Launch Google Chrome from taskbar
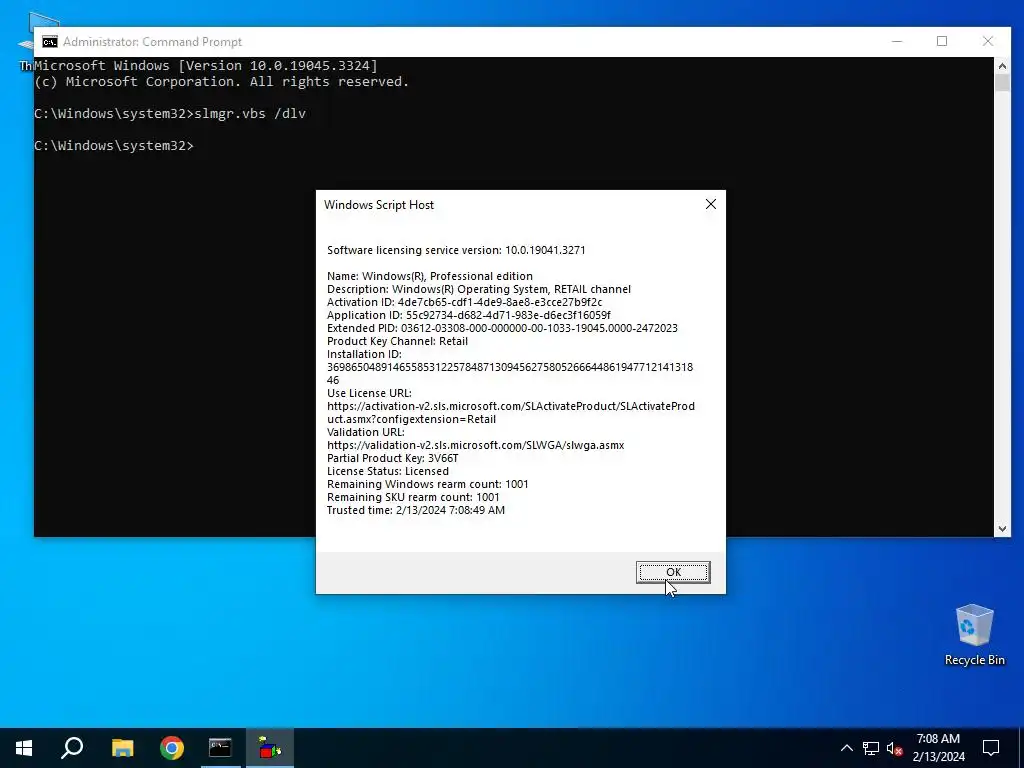Viewport: 1024px width, 768px height. coord(172,748)
